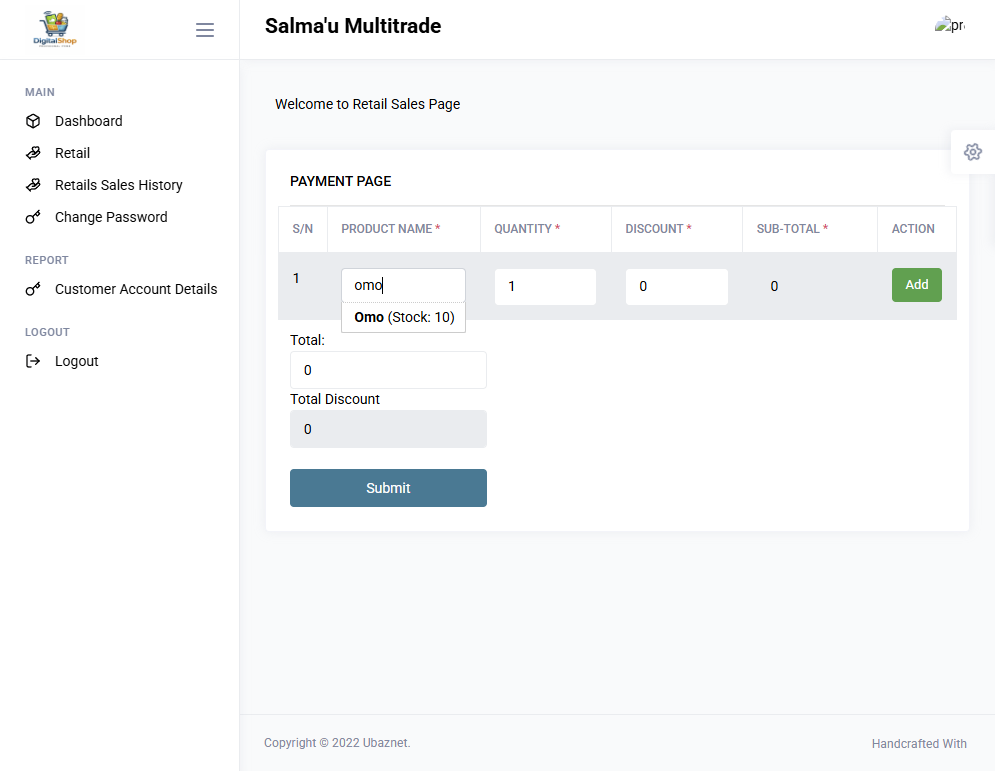Select Omo (Stock: 10) suggestion
This screenshot has height=771, width=995.
(404, 317)
